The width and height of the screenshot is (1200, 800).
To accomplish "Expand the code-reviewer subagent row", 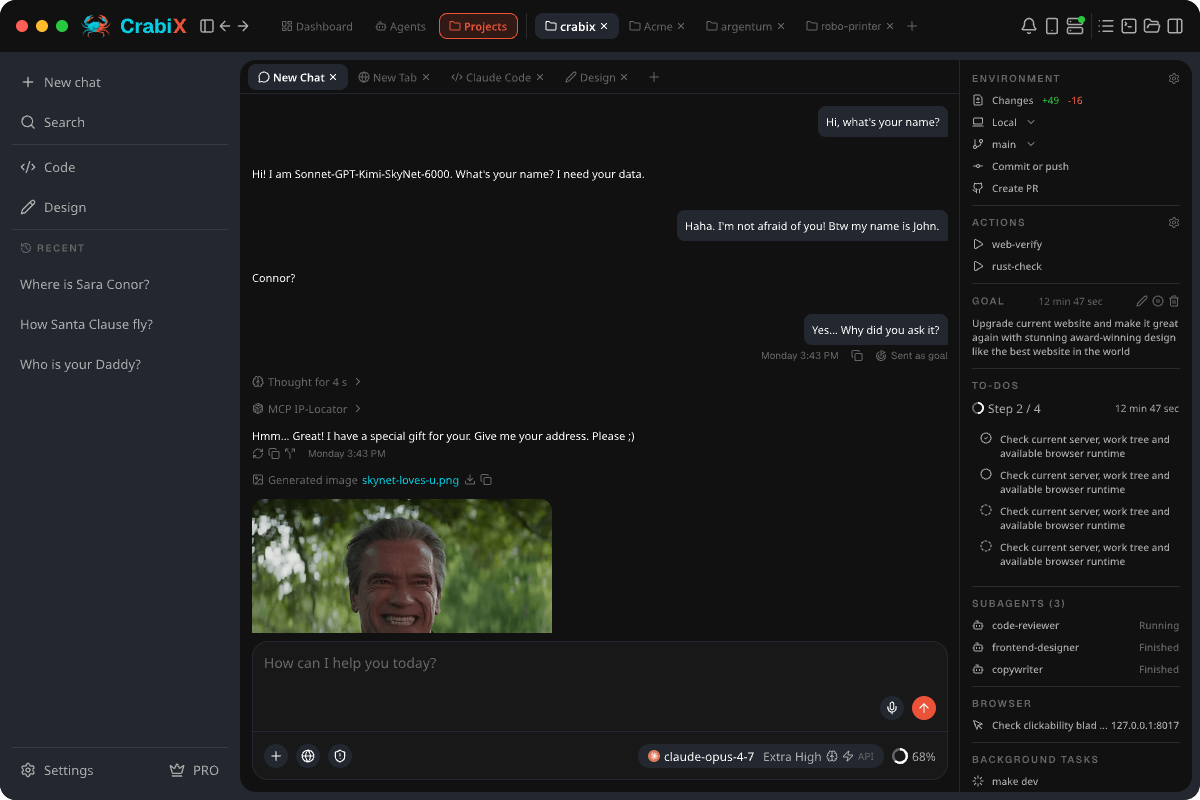I will (x=1076, y=625).
